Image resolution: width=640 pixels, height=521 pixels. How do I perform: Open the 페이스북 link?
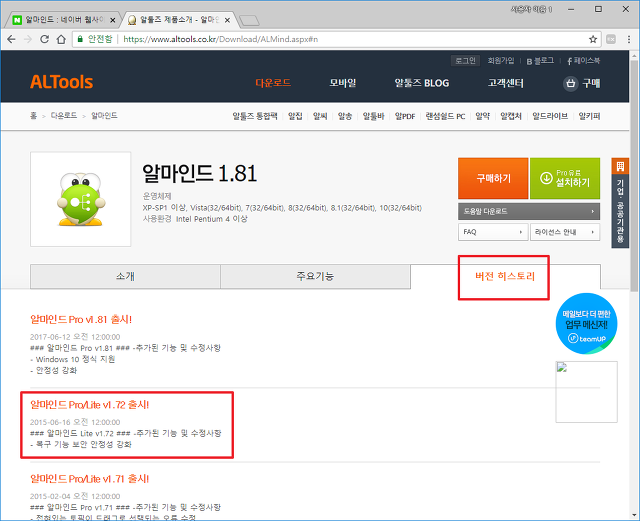pos(584,61)
